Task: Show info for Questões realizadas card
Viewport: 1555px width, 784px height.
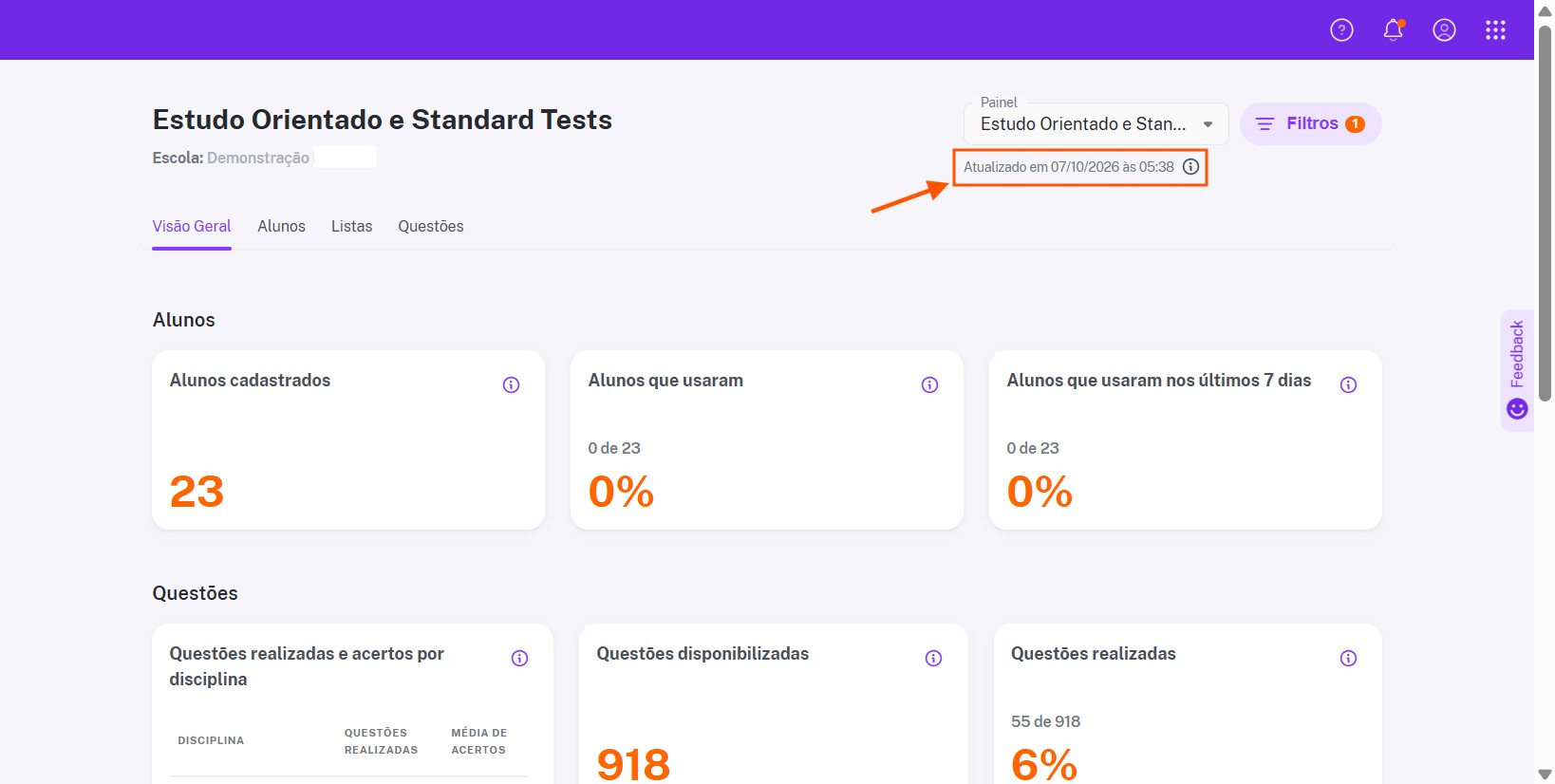Action: (1348, 658)
